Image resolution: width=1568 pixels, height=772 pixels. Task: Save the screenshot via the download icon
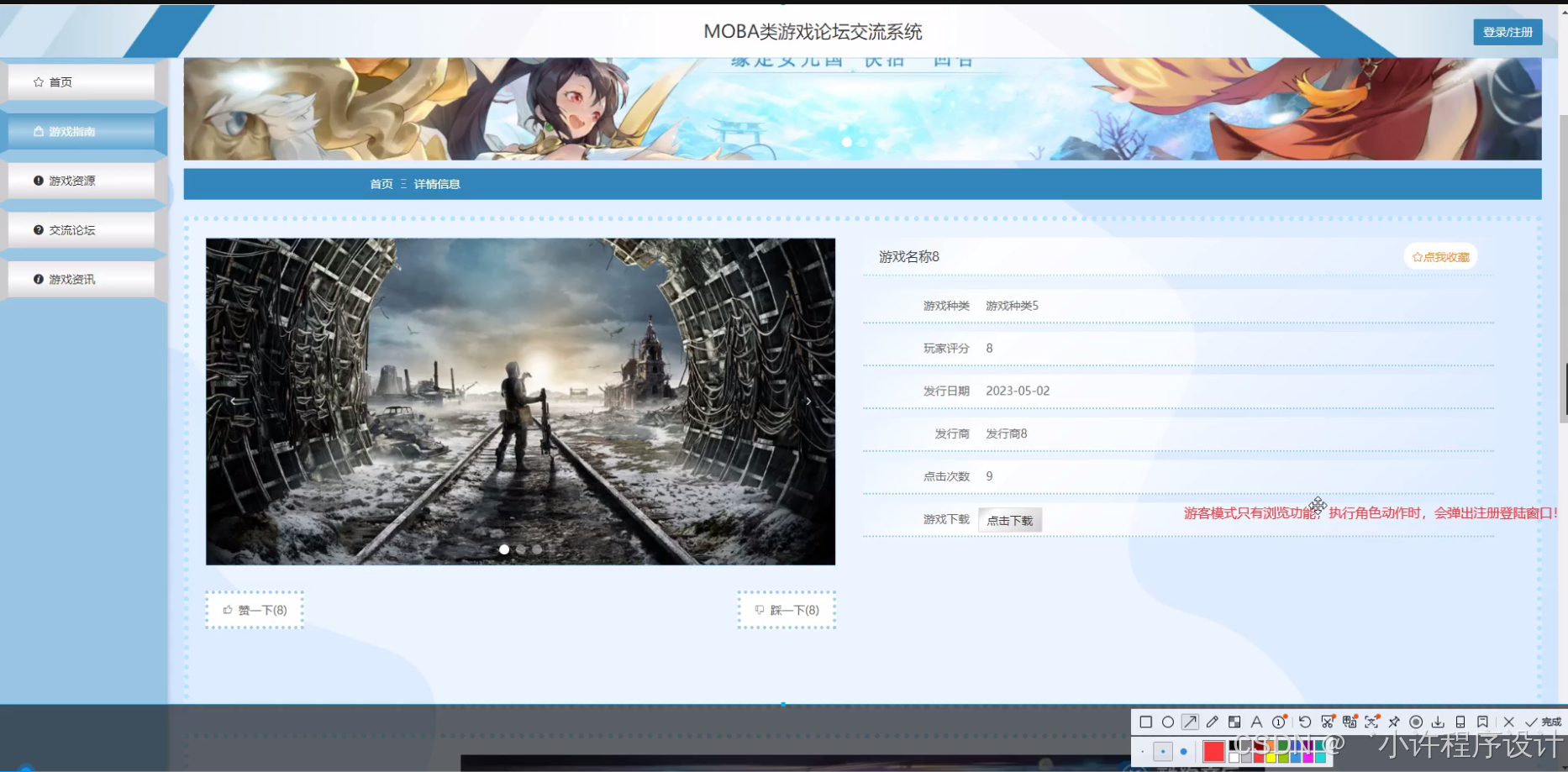[x=1439, y=722]
